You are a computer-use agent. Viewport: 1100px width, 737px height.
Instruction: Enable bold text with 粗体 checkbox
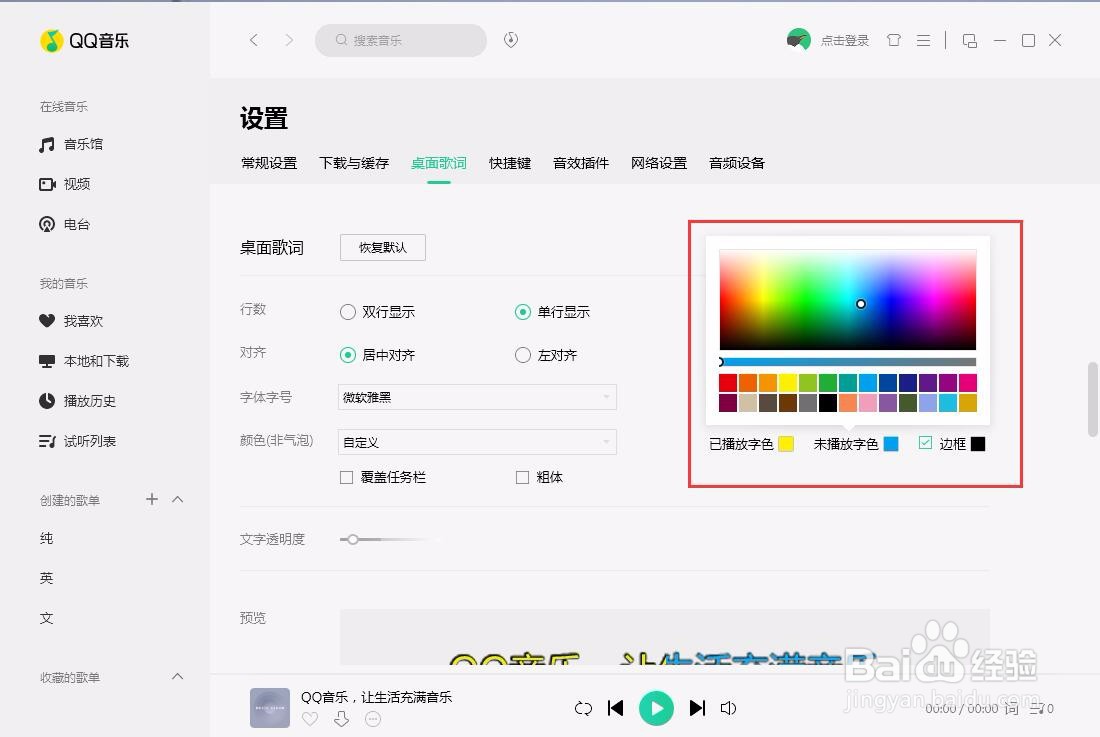click(522, 477)
